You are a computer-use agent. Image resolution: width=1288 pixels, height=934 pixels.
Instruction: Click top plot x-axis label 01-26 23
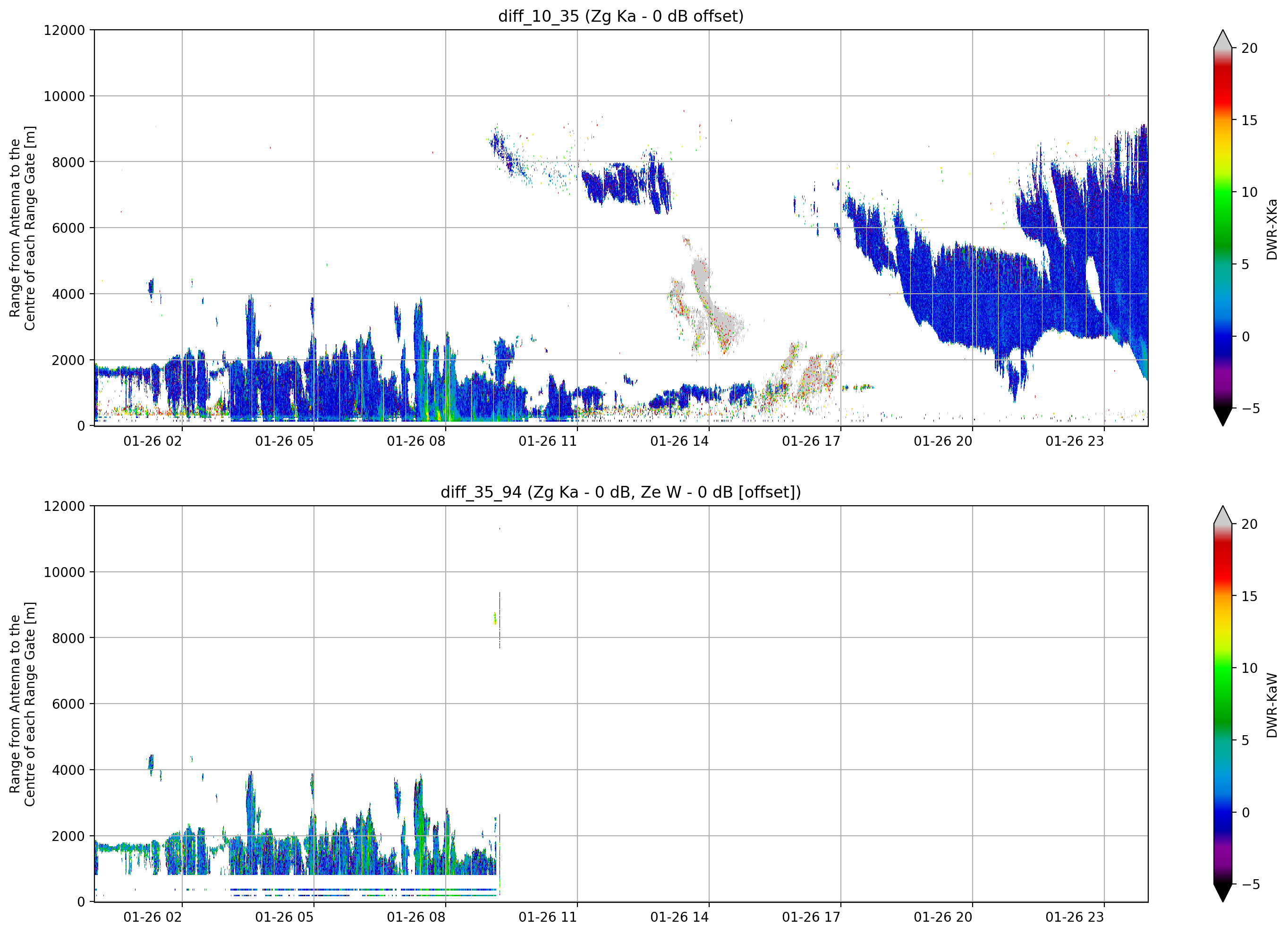[x=1075, y=441]
